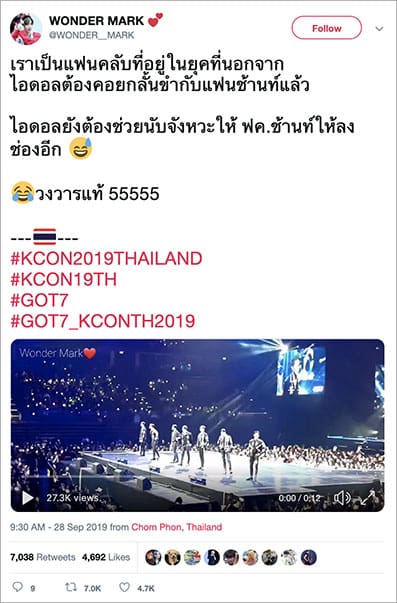
Task: Open the @WONDER__MARK handle
Action: click(x=92, y=35)
